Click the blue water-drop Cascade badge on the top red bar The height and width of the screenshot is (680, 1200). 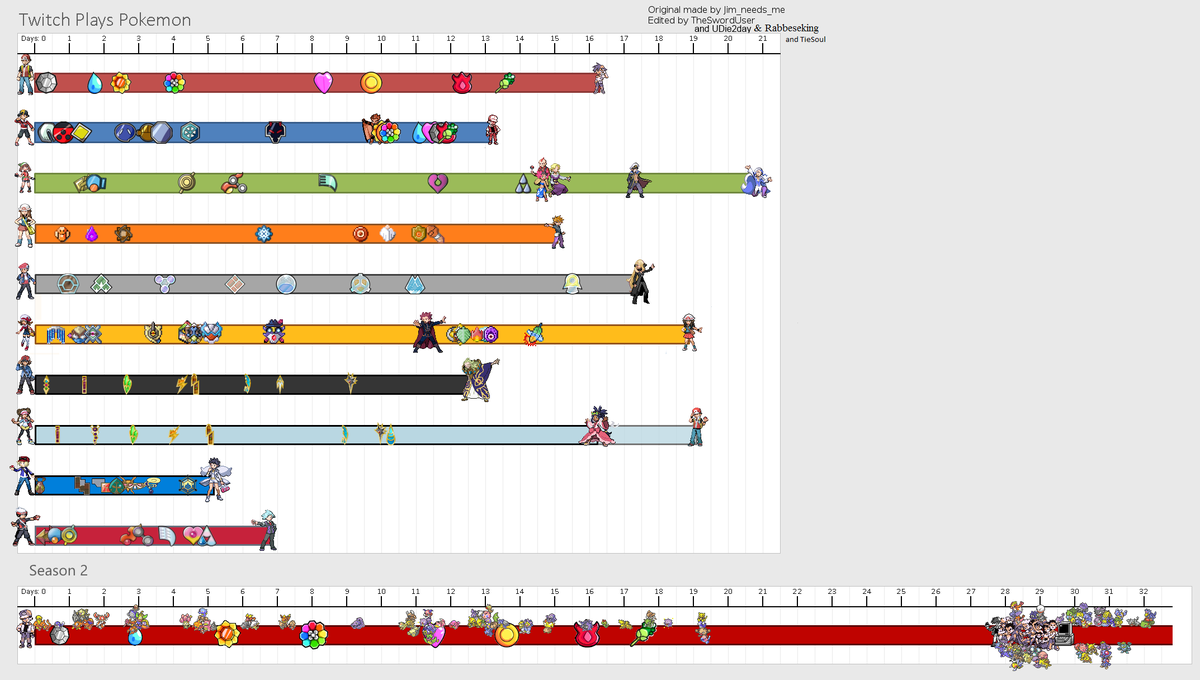(x=94, y=82)
